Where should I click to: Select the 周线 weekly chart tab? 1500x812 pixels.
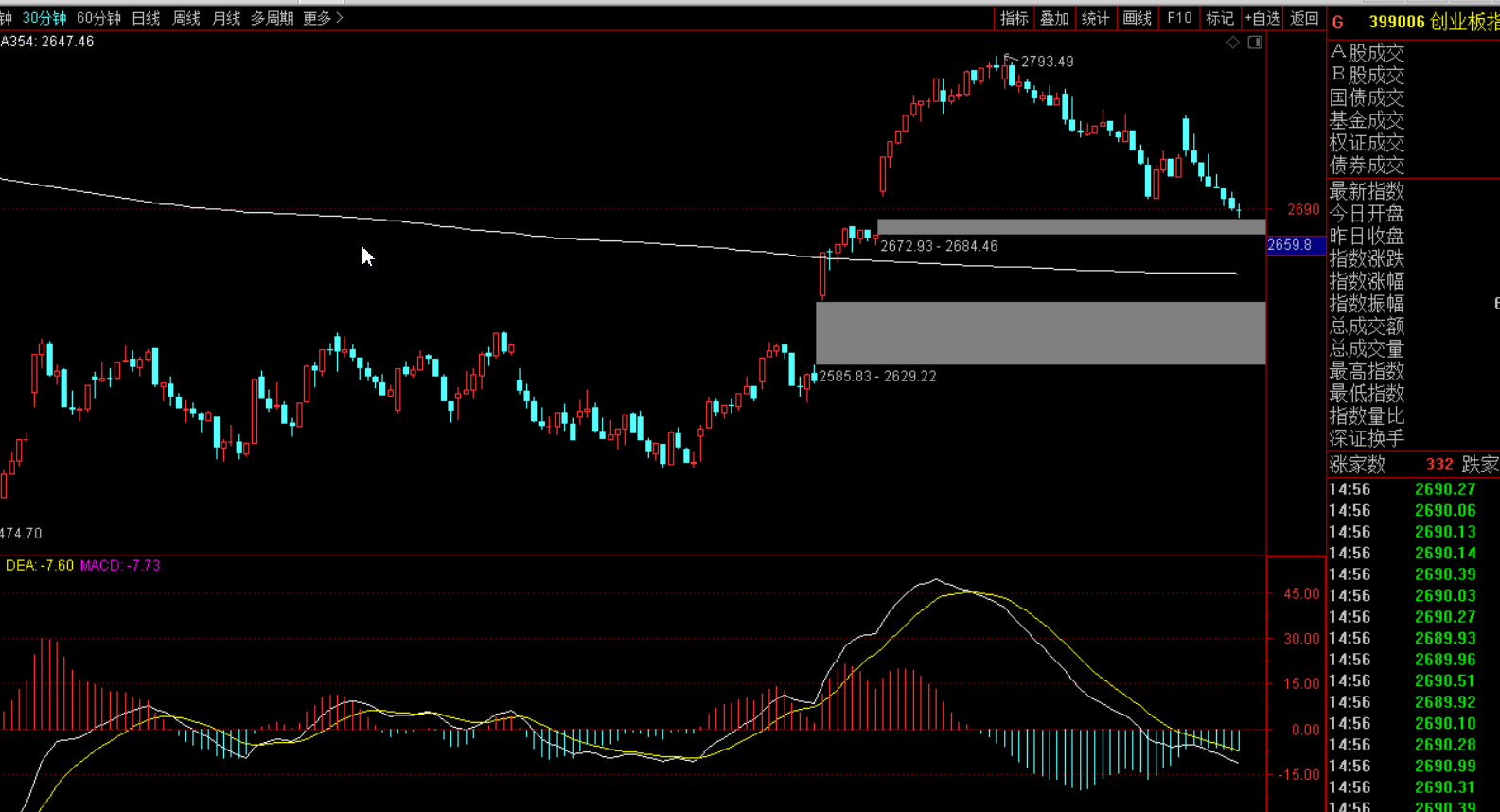pos(186,18)
